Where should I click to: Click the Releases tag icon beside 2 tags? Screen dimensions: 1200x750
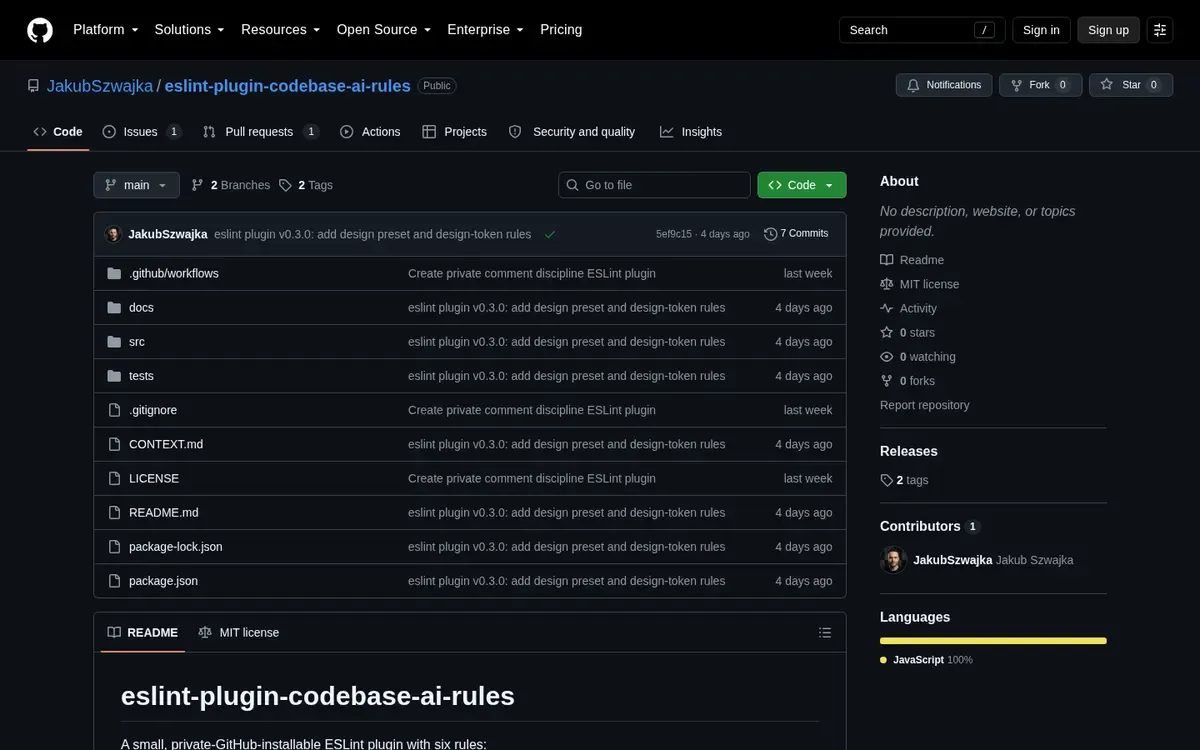(887, 480)
